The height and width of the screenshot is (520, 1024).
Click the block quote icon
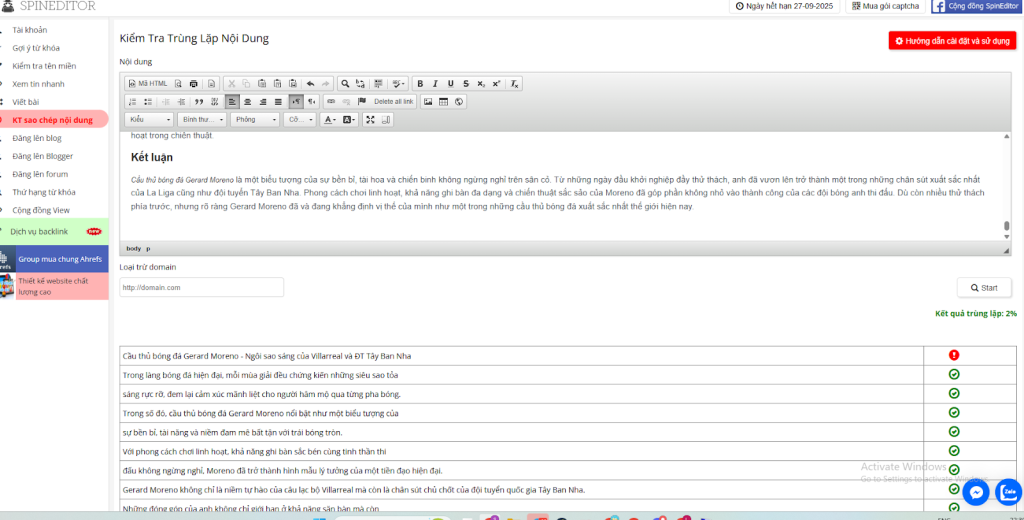[x=199, y=102]
